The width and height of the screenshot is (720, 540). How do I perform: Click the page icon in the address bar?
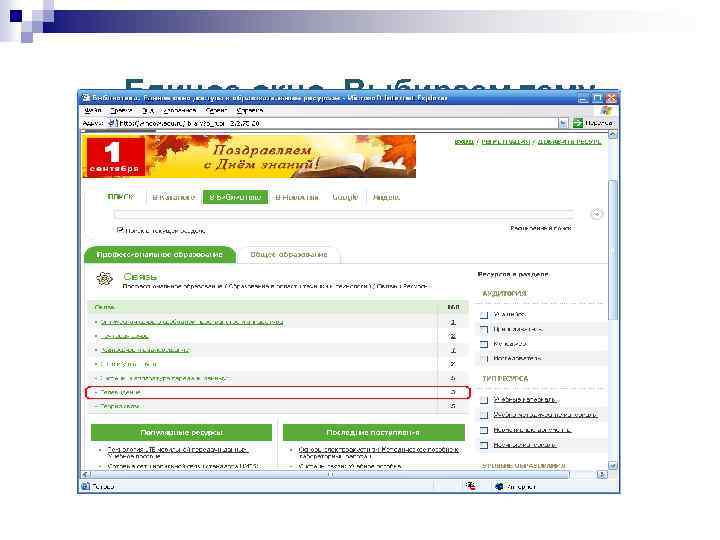tap(112, 123)
